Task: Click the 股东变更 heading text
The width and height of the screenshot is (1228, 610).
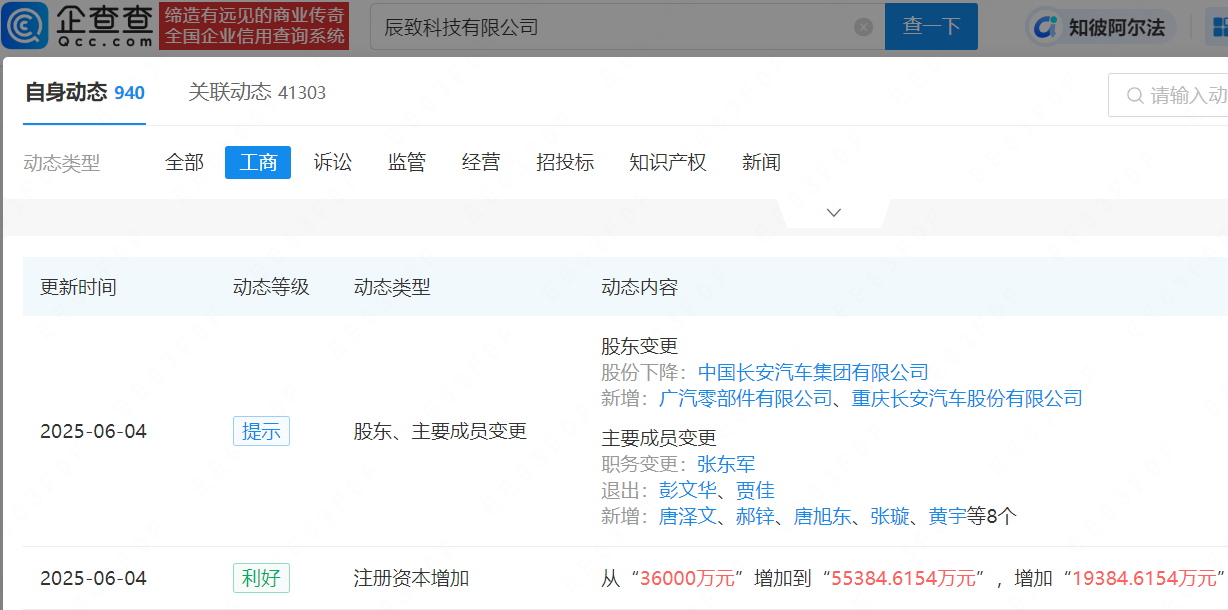Action: 639,347
